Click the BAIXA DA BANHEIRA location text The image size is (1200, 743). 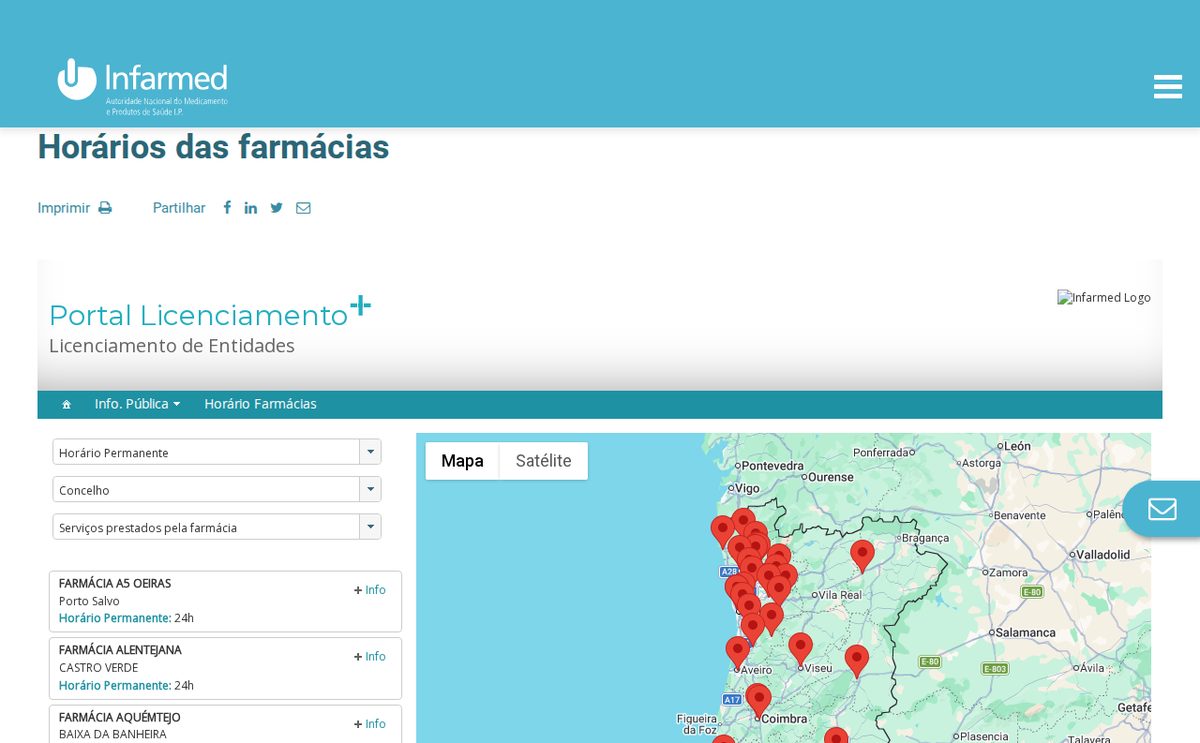113,734
